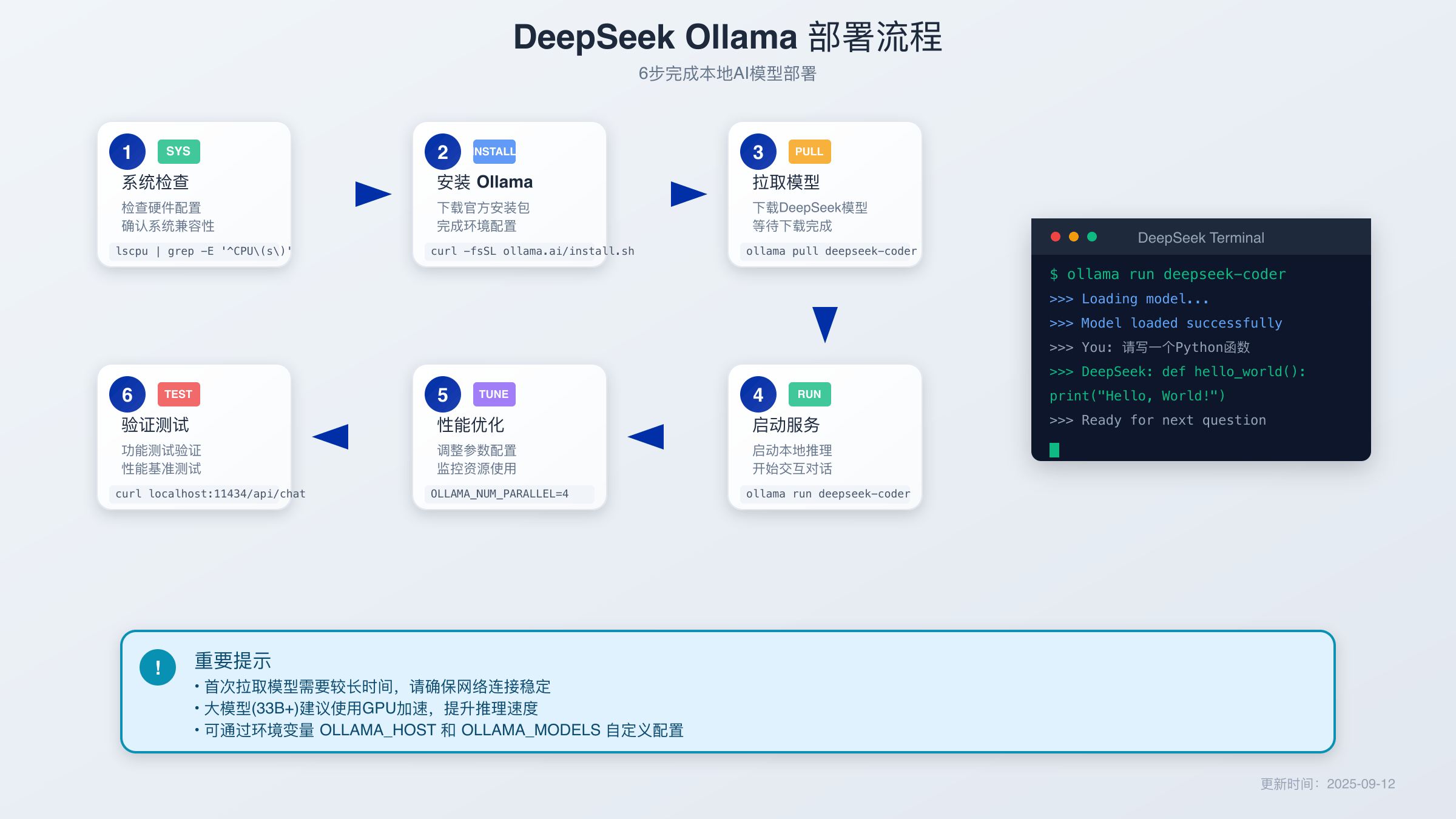Click the 'Ready for next question' line

point(1158,420)
